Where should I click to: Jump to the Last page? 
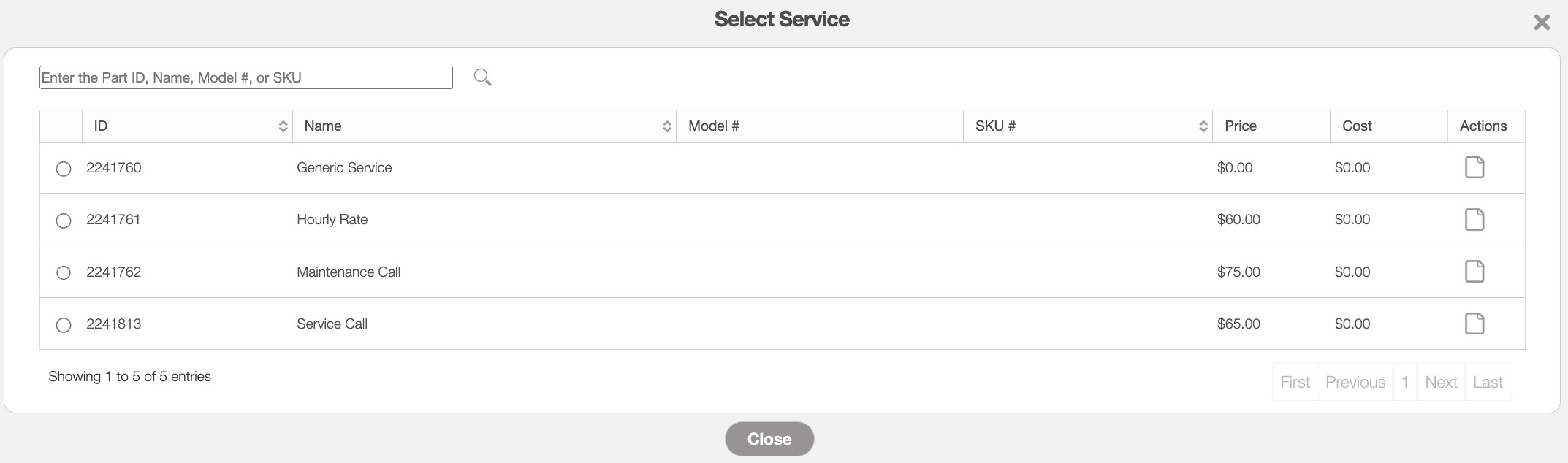click(x=1488, y=382)
